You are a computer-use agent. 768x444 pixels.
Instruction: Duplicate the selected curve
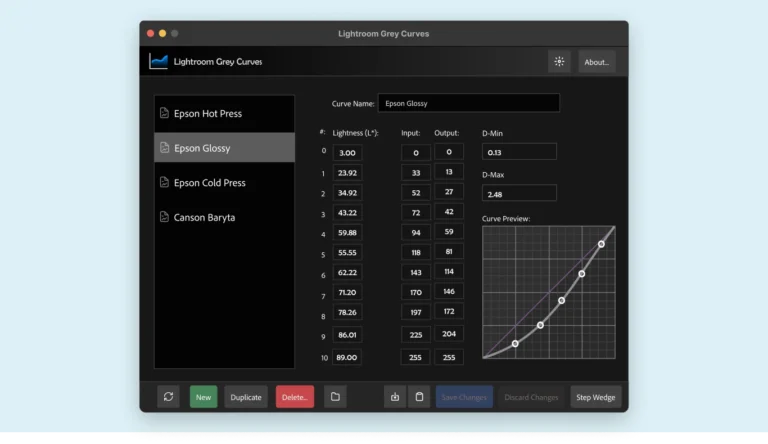coord(246,396)
